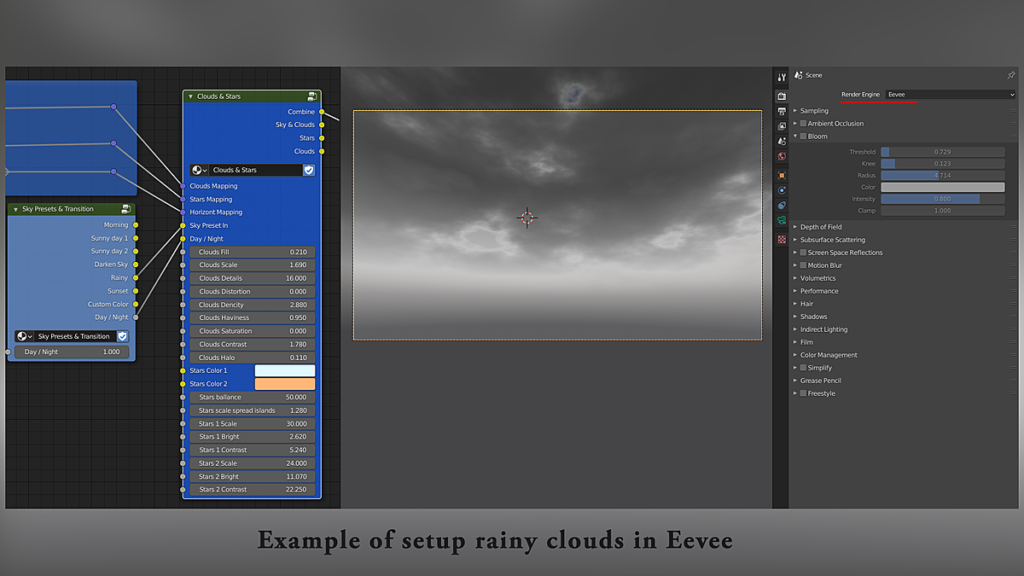Screen dimensions: 1024x576
Task: Click the Stars Color 2 orange swatch
Action: click(285, 384)
